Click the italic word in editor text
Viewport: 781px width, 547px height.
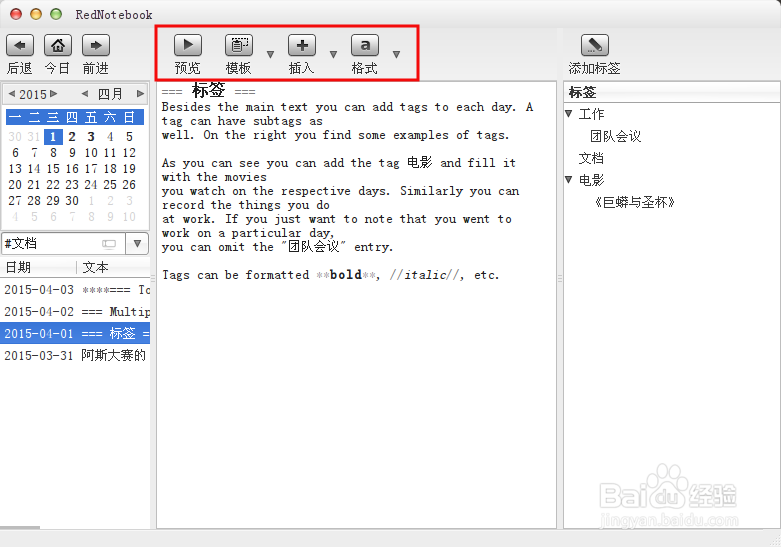[x=425, y=274]
